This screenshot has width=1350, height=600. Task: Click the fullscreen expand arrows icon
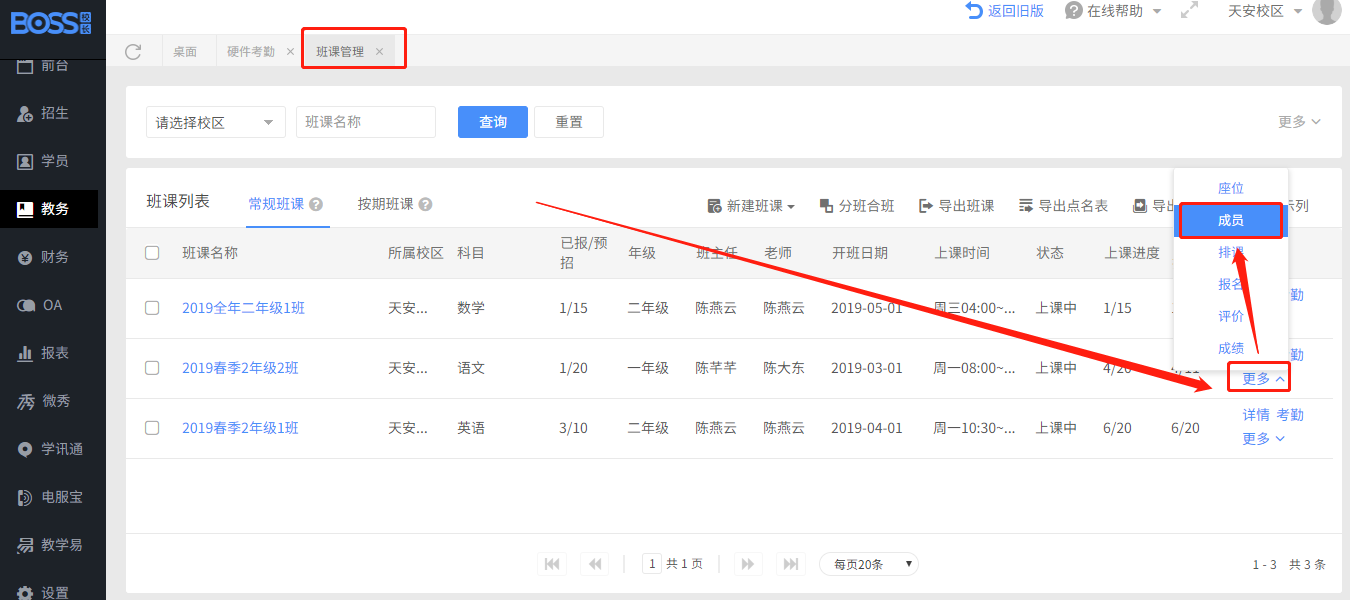coord(1189,11)
